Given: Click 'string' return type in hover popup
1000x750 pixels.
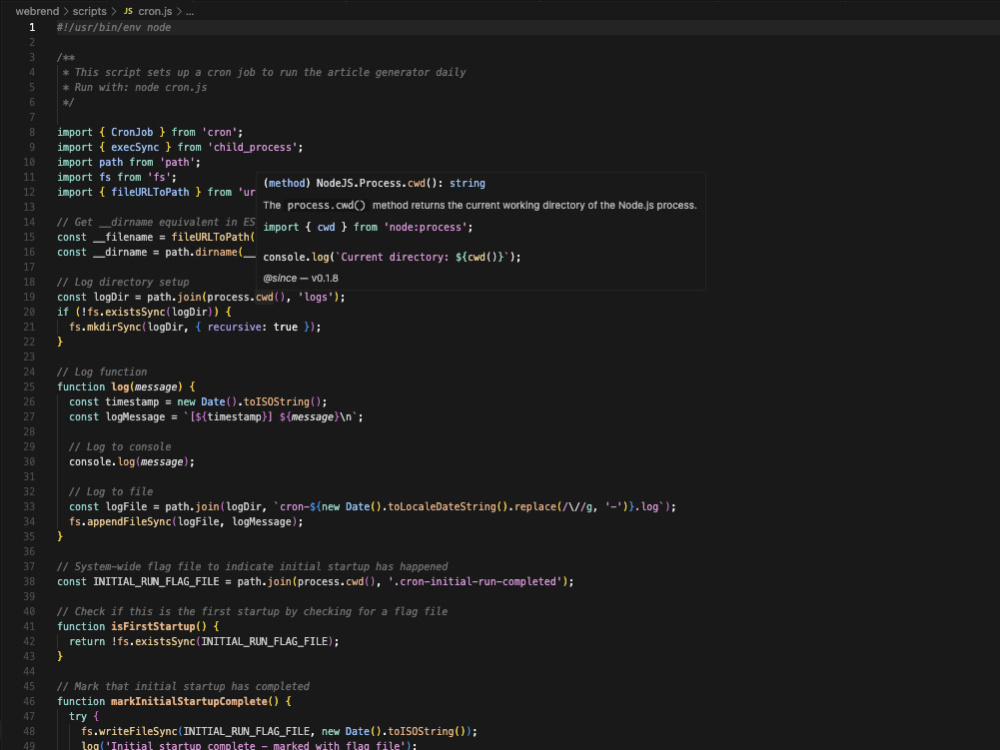Looking at the screenshot, I should click(467, 184).
